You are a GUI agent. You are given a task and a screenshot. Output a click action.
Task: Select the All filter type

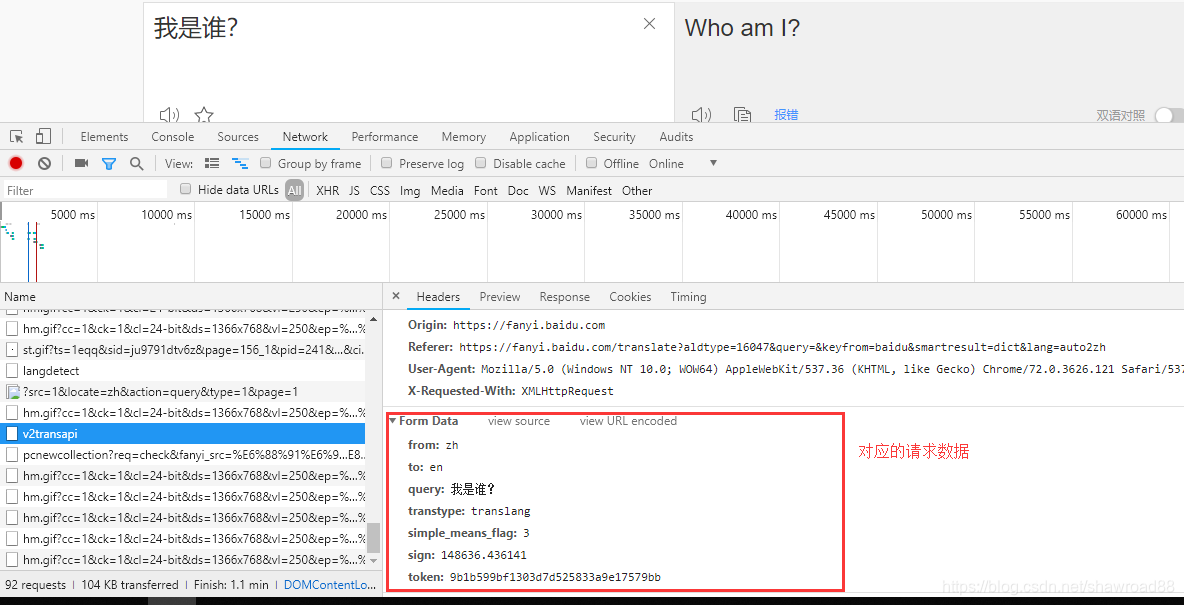coord(294,190)
